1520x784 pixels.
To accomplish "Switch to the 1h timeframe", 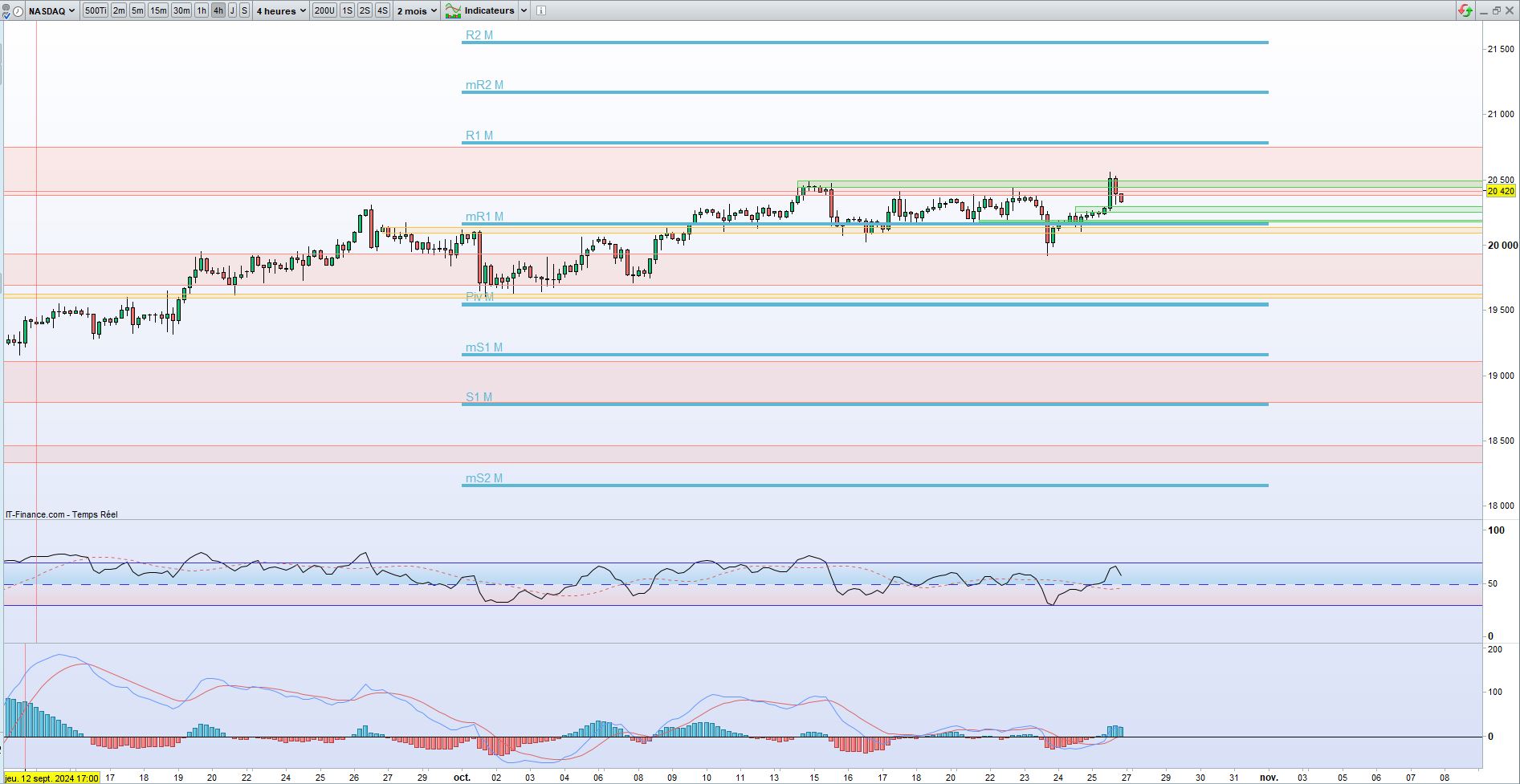I will [x=202, y=10].
